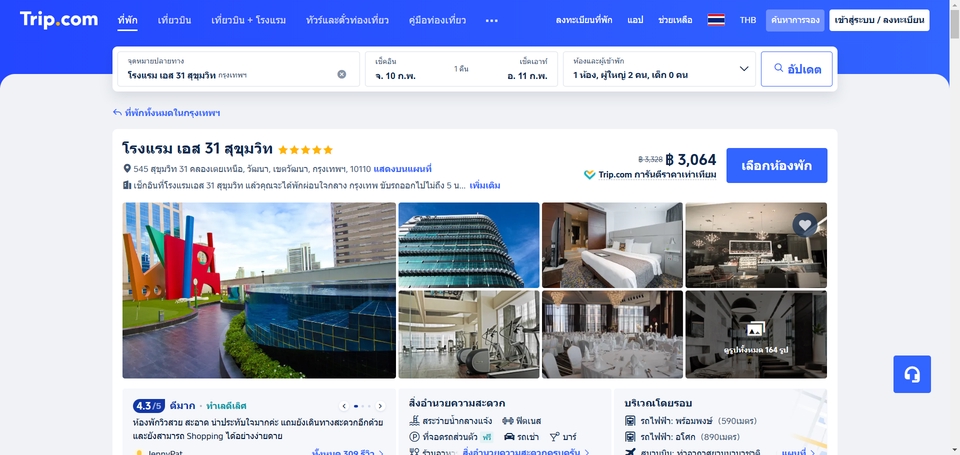This screenshot has height=455, width=960.
Task: Go back to ที่พักทั้งหมดในกรุงเทพฯ
Action: click(x=167, y=113)
